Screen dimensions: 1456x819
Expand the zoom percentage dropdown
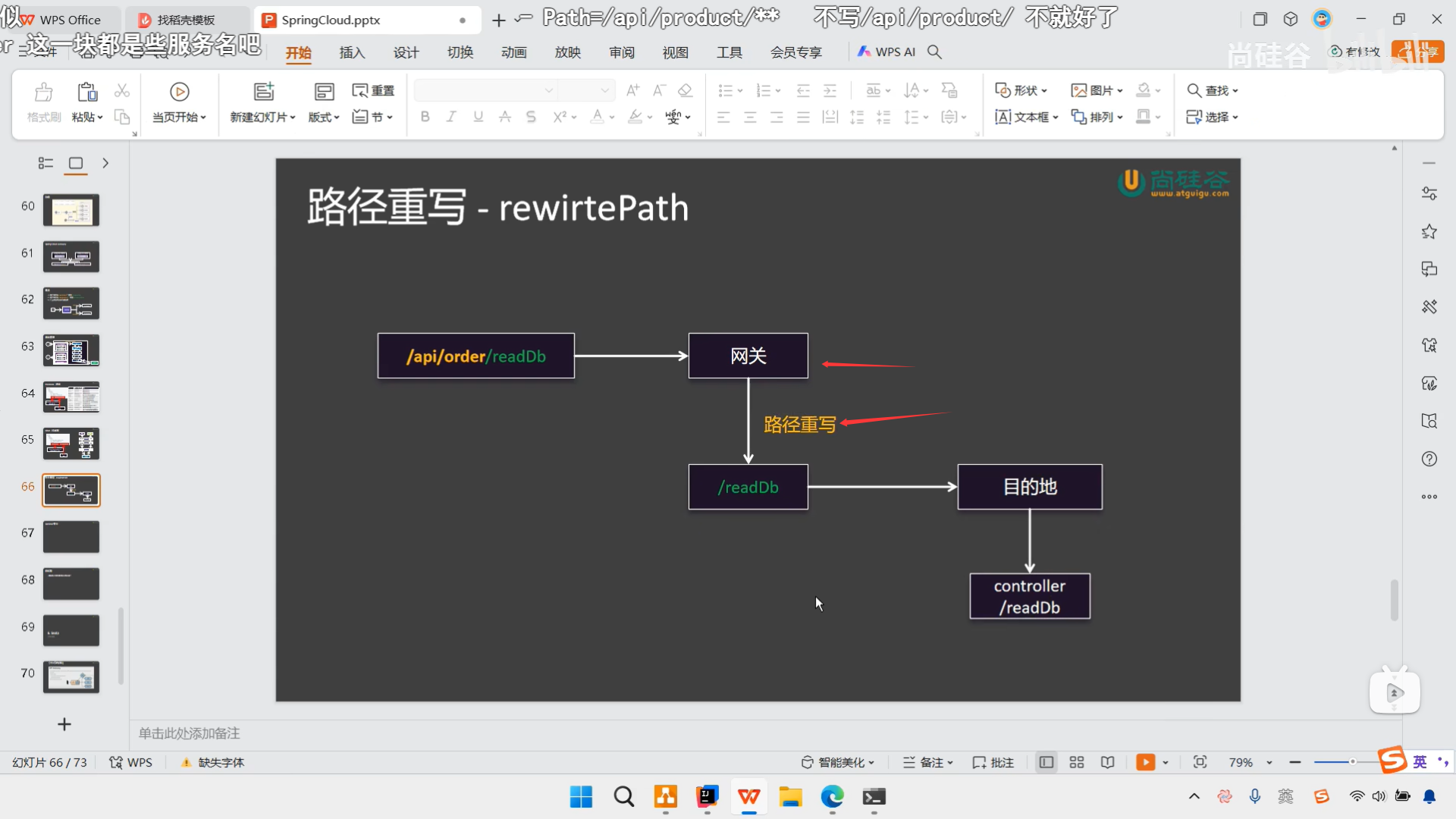pos(1269,763)
